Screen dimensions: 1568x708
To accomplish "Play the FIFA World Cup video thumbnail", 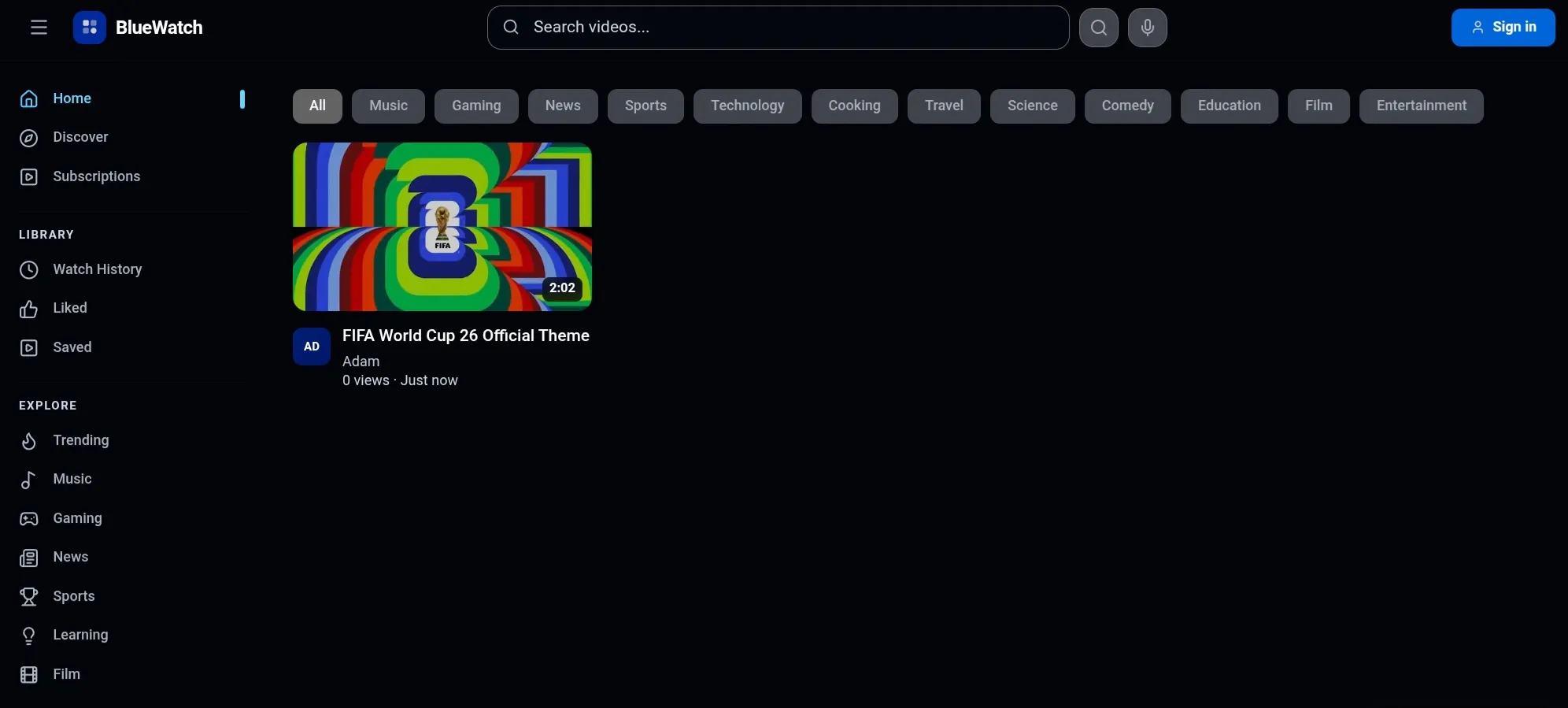I will pyautogui.click(x=442, y=227).
